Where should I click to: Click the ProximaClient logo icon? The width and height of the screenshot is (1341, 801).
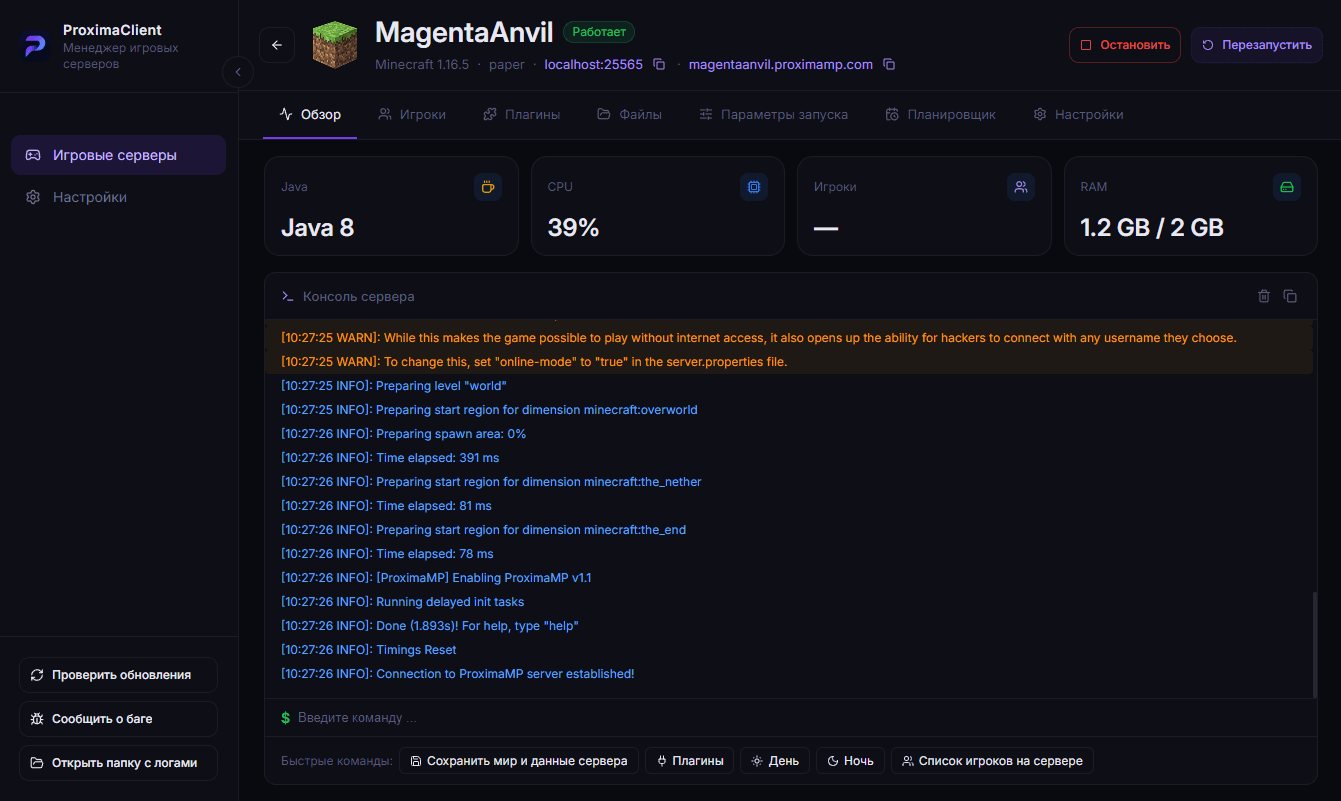[x=36, y=46]
